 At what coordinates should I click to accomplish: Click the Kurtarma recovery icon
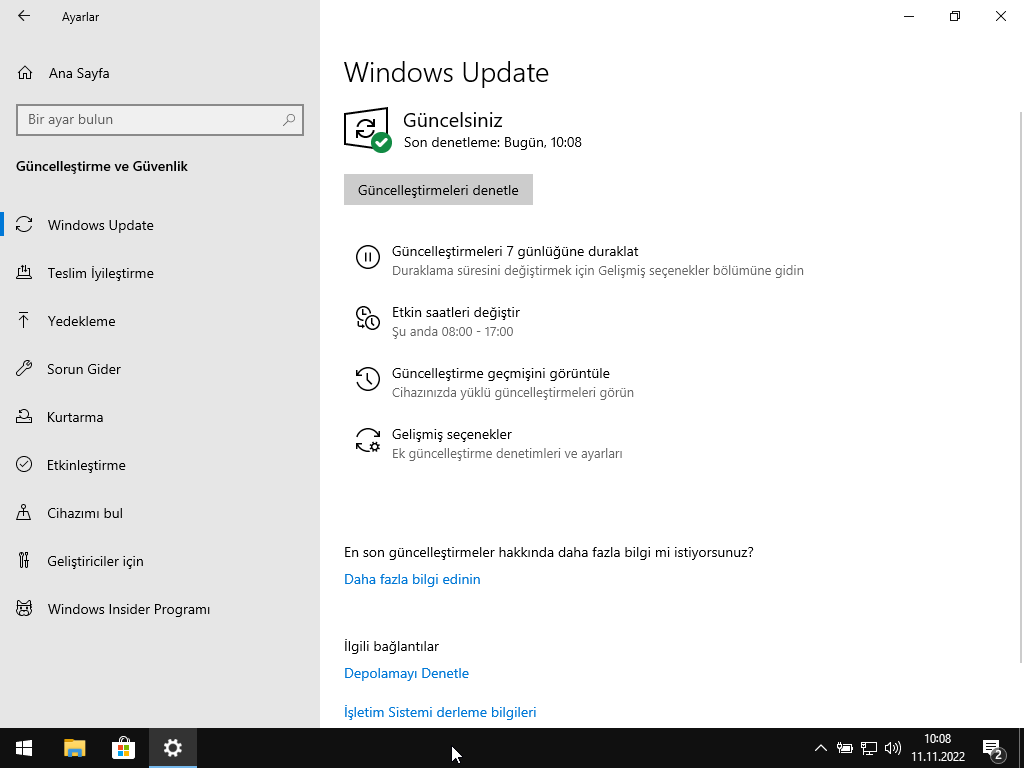tap(24, 416)
